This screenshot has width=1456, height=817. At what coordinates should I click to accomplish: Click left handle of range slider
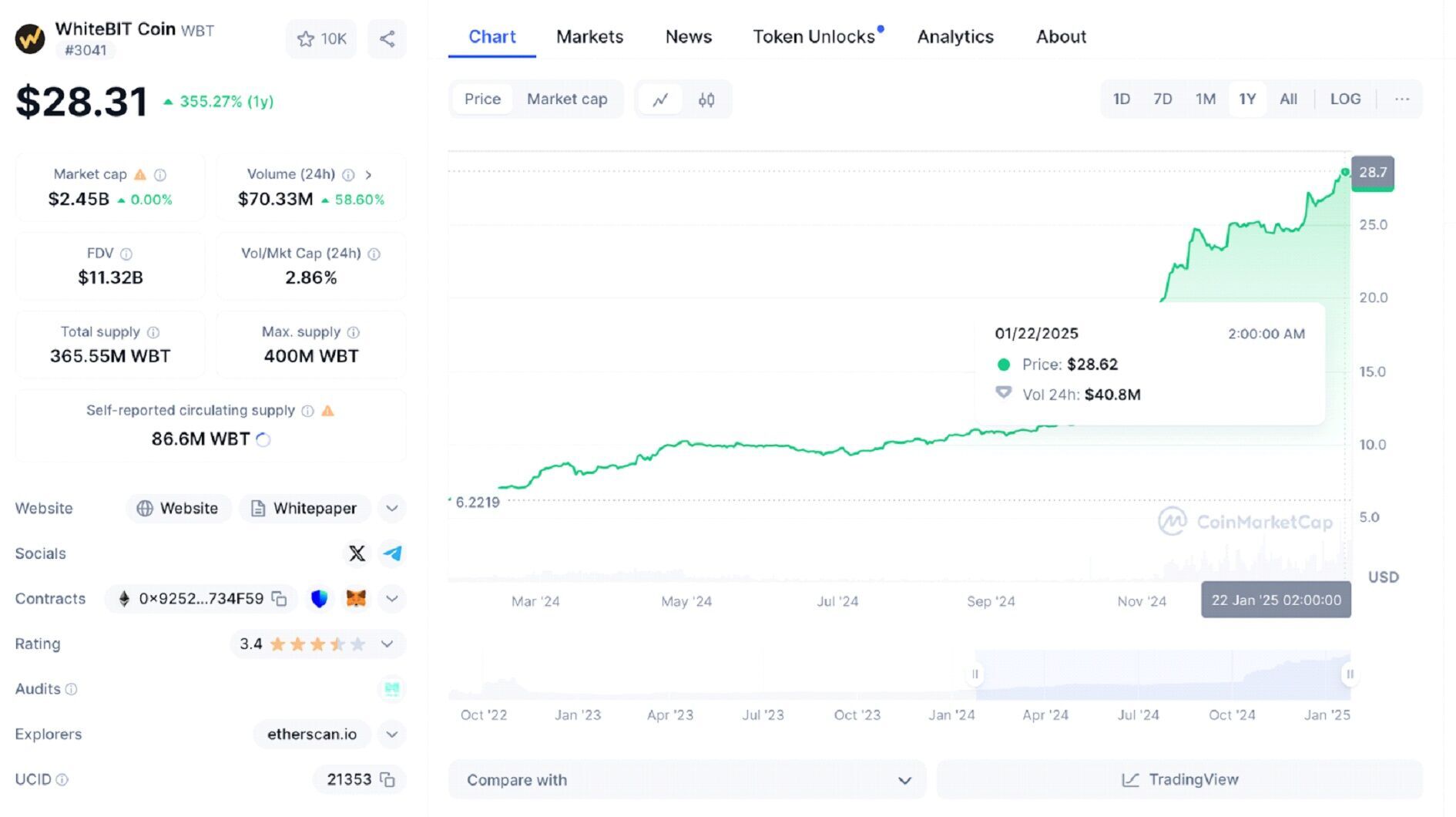975,674
